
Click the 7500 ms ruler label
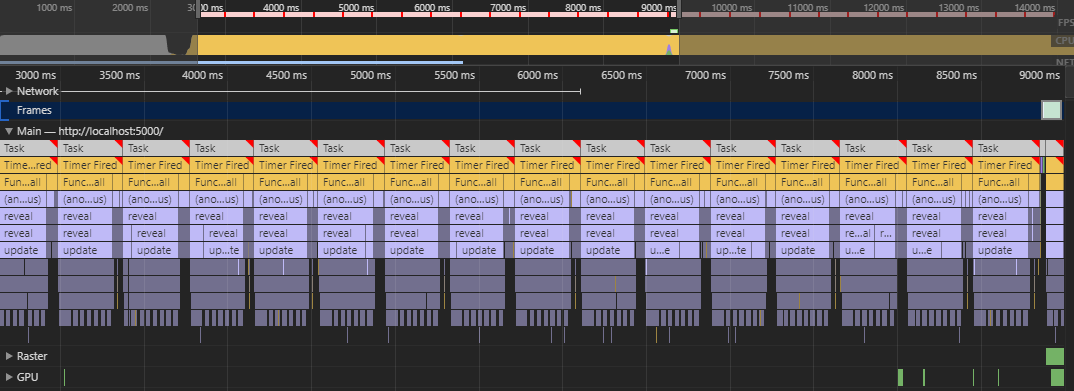[x=788, y=75]
